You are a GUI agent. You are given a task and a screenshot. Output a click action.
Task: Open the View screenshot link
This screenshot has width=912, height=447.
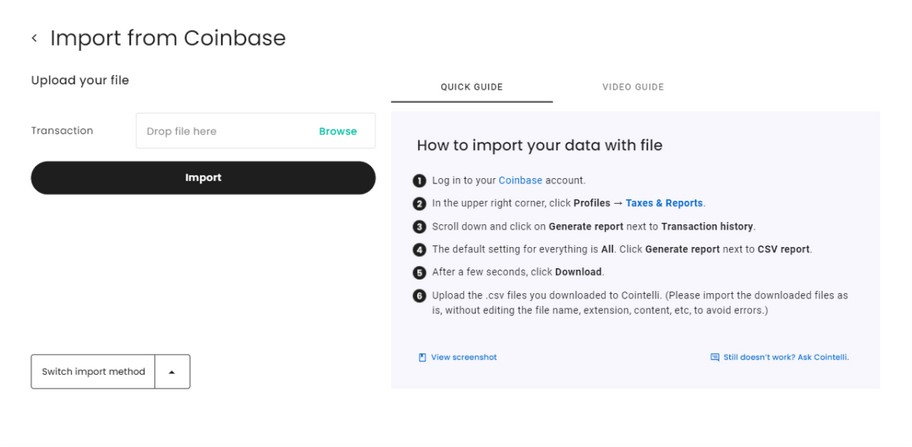463,357
